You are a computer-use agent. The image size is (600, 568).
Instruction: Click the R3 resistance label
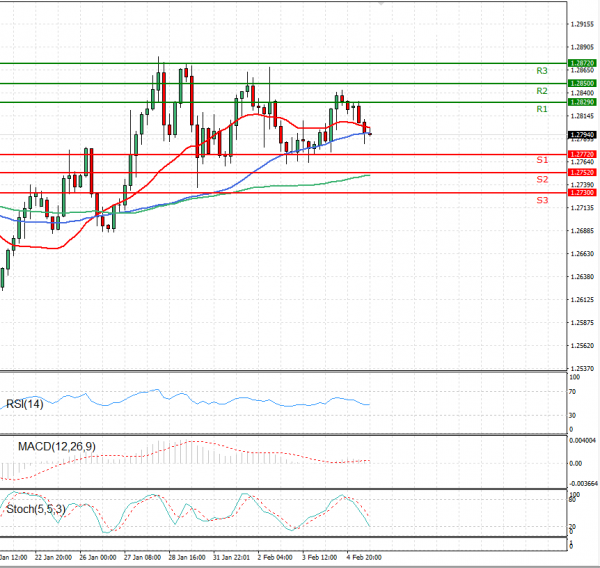[x=541, y=70]
